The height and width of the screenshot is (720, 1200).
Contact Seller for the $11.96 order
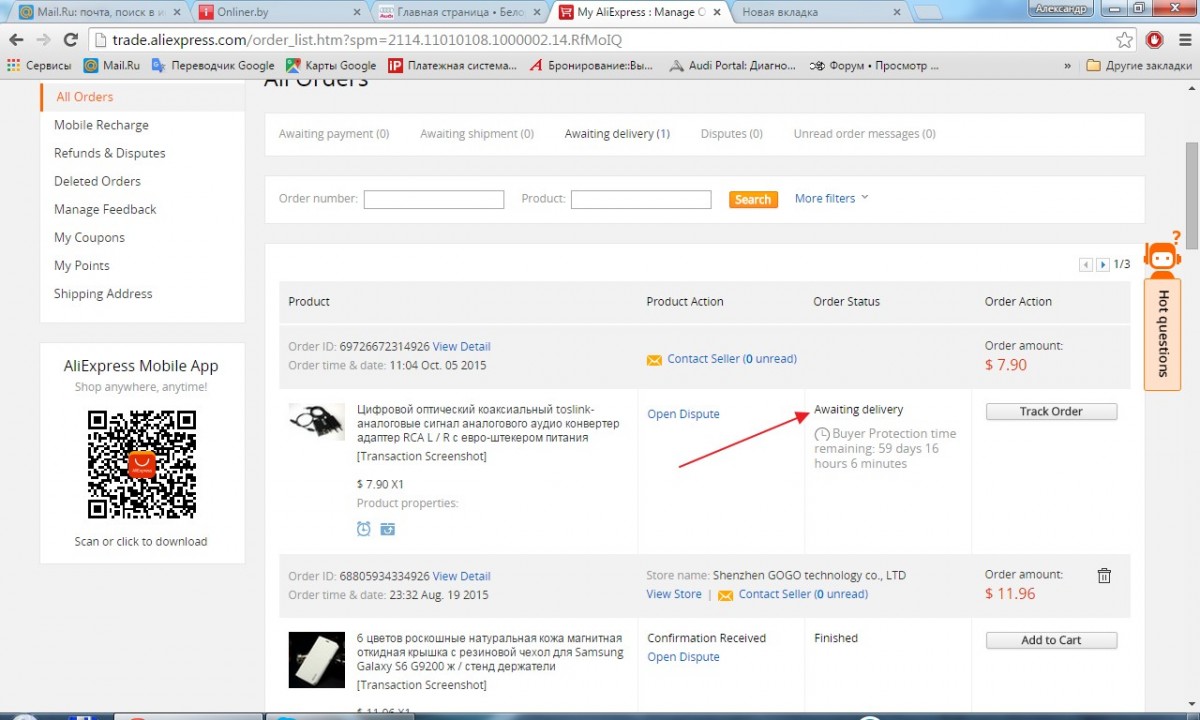[x=803, y=594]
